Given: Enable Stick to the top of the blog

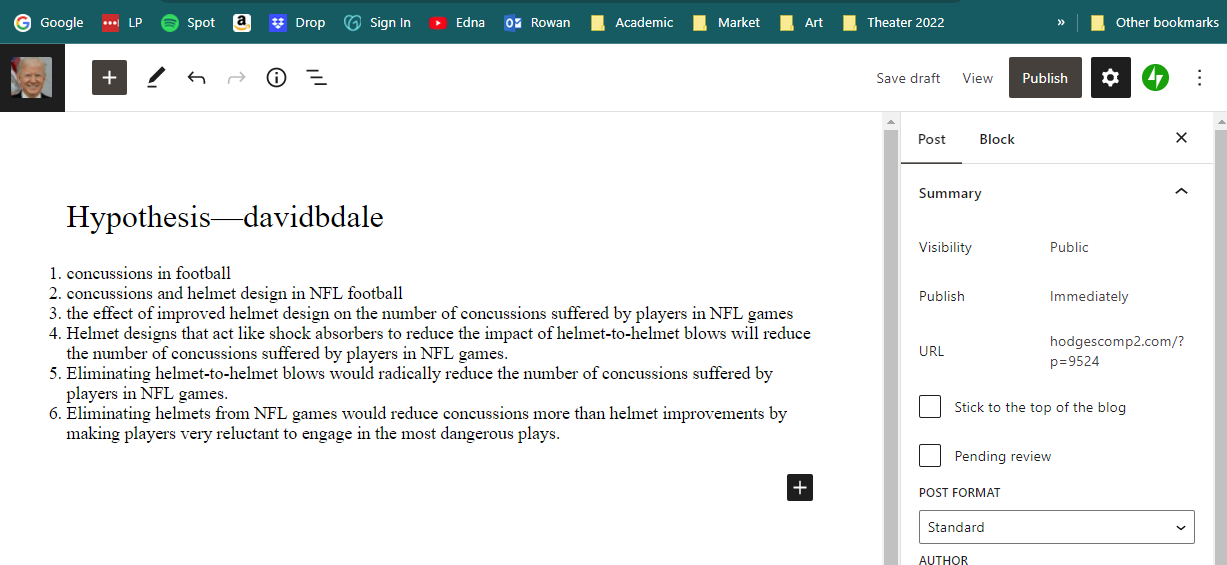Looking at the screenshot, I should coord(930,407).
